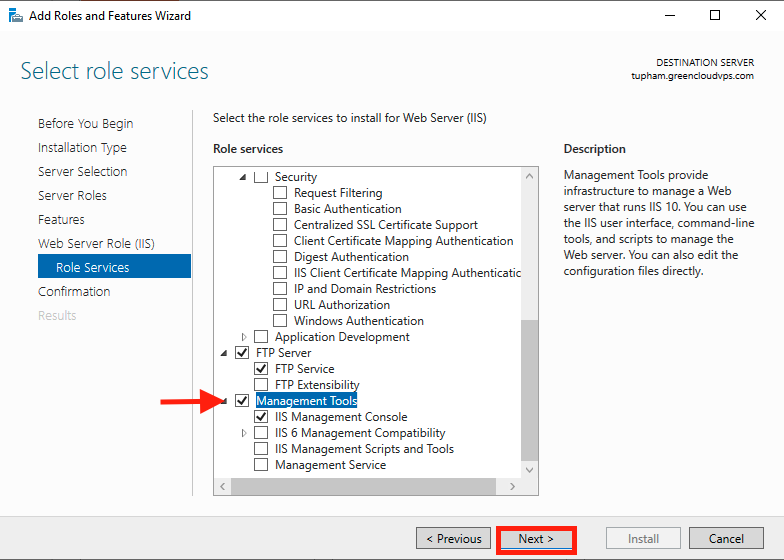784x560 pixels.
Task: Go to the Server Roles step
Action: (x=72, y=196)
